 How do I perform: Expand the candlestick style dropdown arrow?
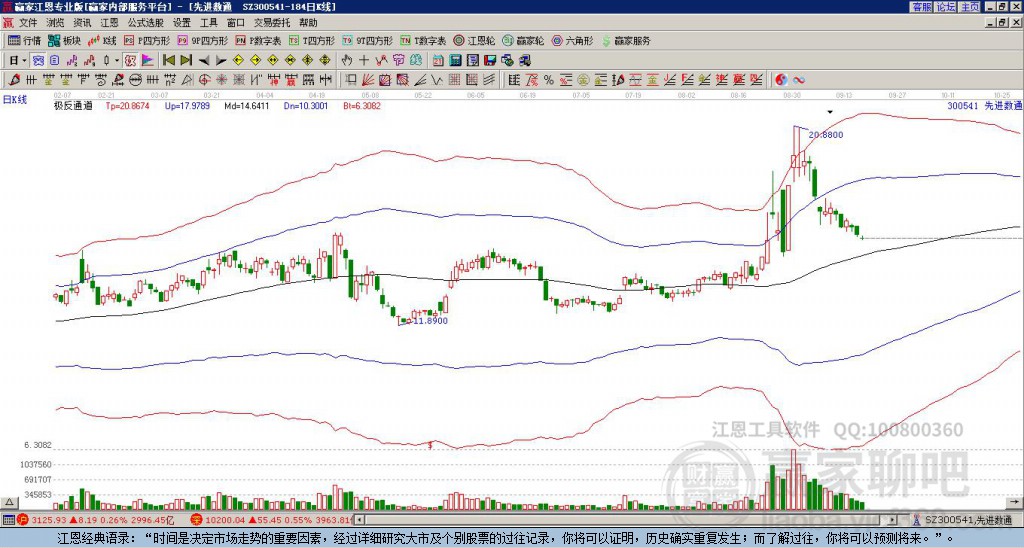tap(117, 61)
